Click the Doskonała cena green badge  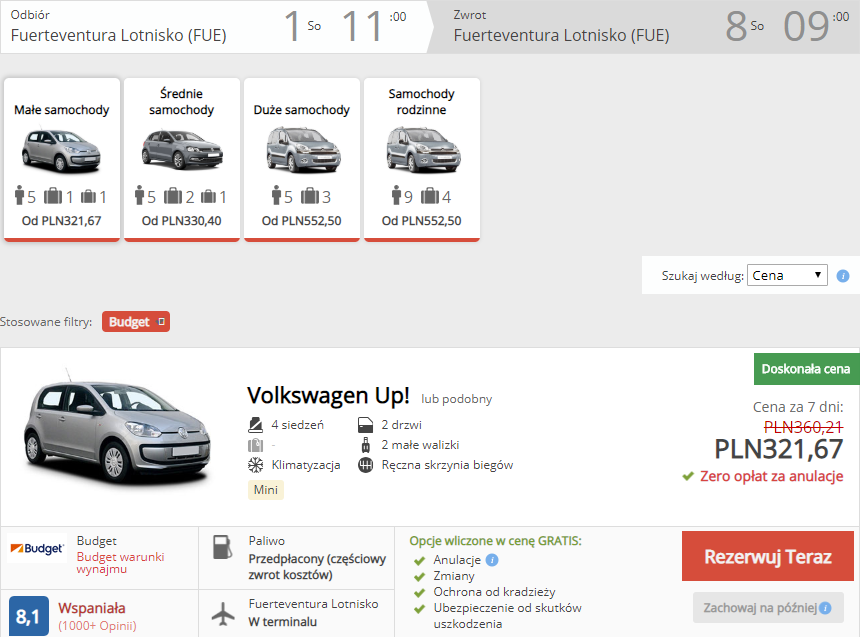pos(806,369)
